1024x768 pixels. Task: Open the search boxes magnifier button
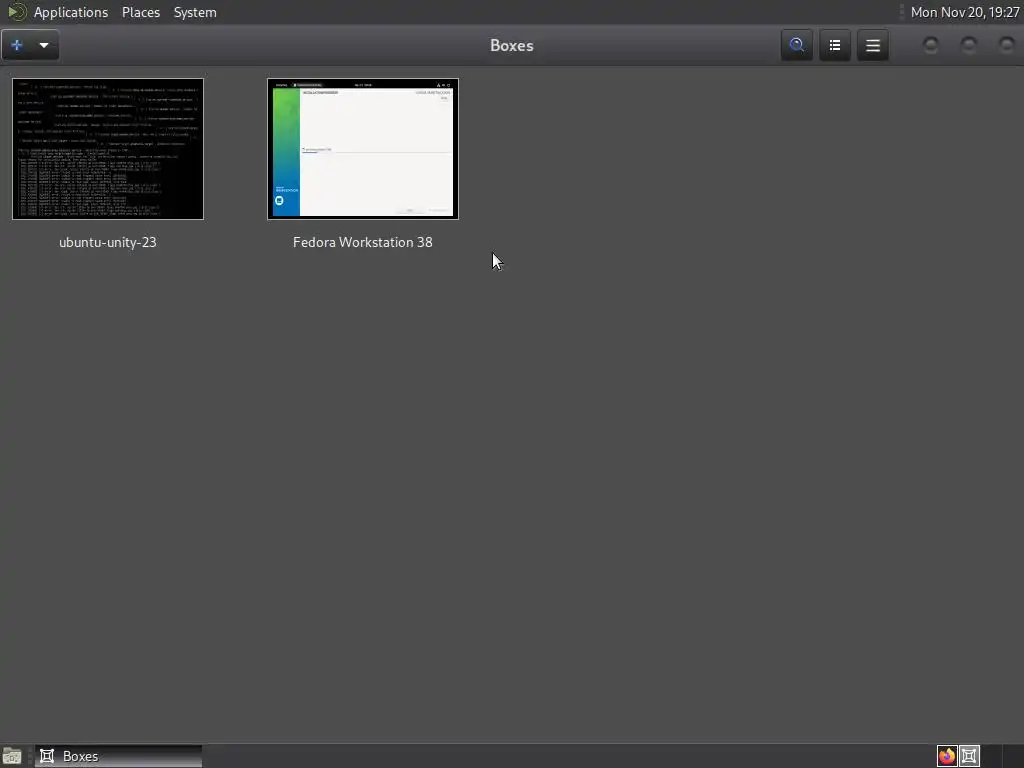tap(797, 45)
